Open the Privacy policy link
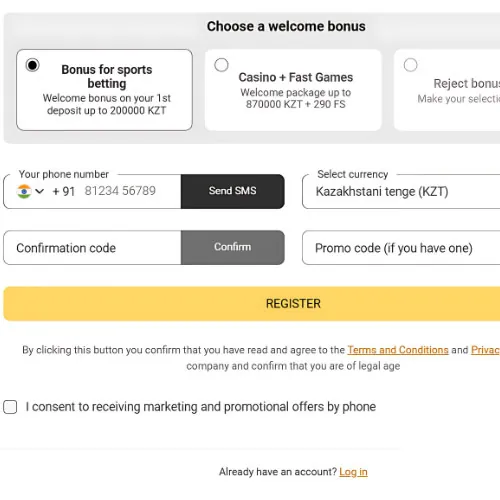Image resolution: width=500 pixels, height=500 pixels. (485, 350)
